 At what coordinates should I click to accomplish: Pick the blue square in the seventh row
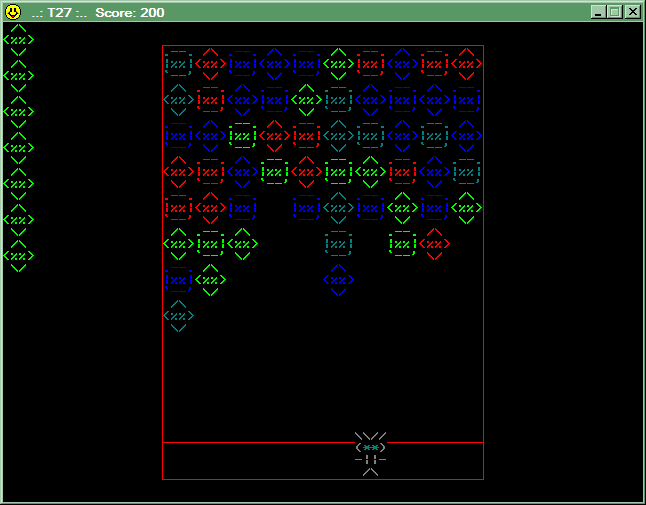tap(178, 280)
